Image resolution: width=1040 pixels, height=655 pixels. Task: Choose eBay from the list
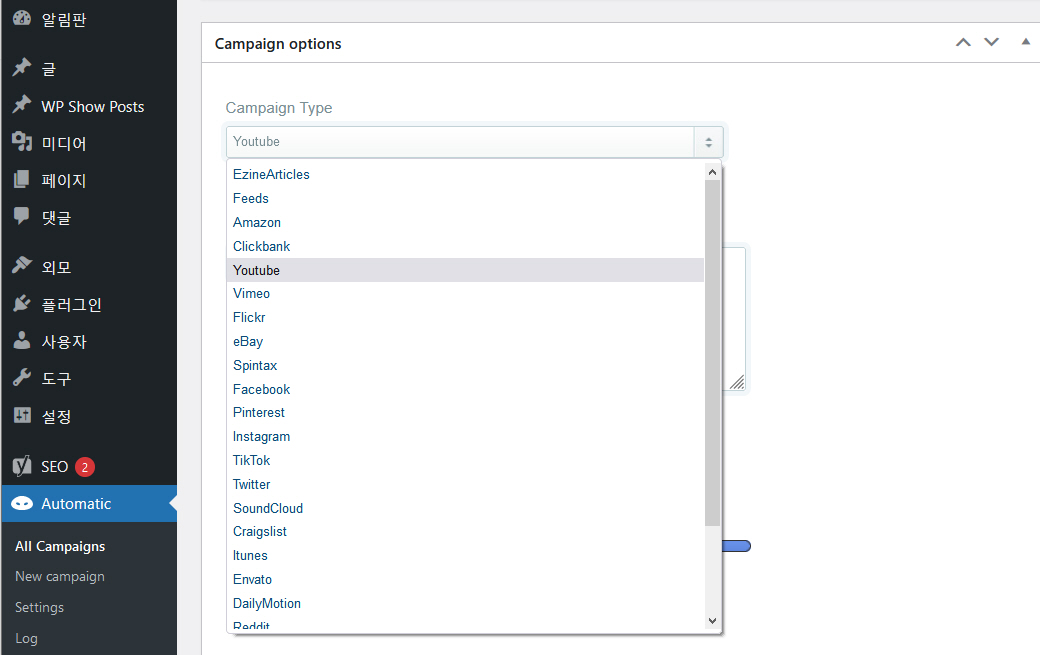click(x=465, y=341)
